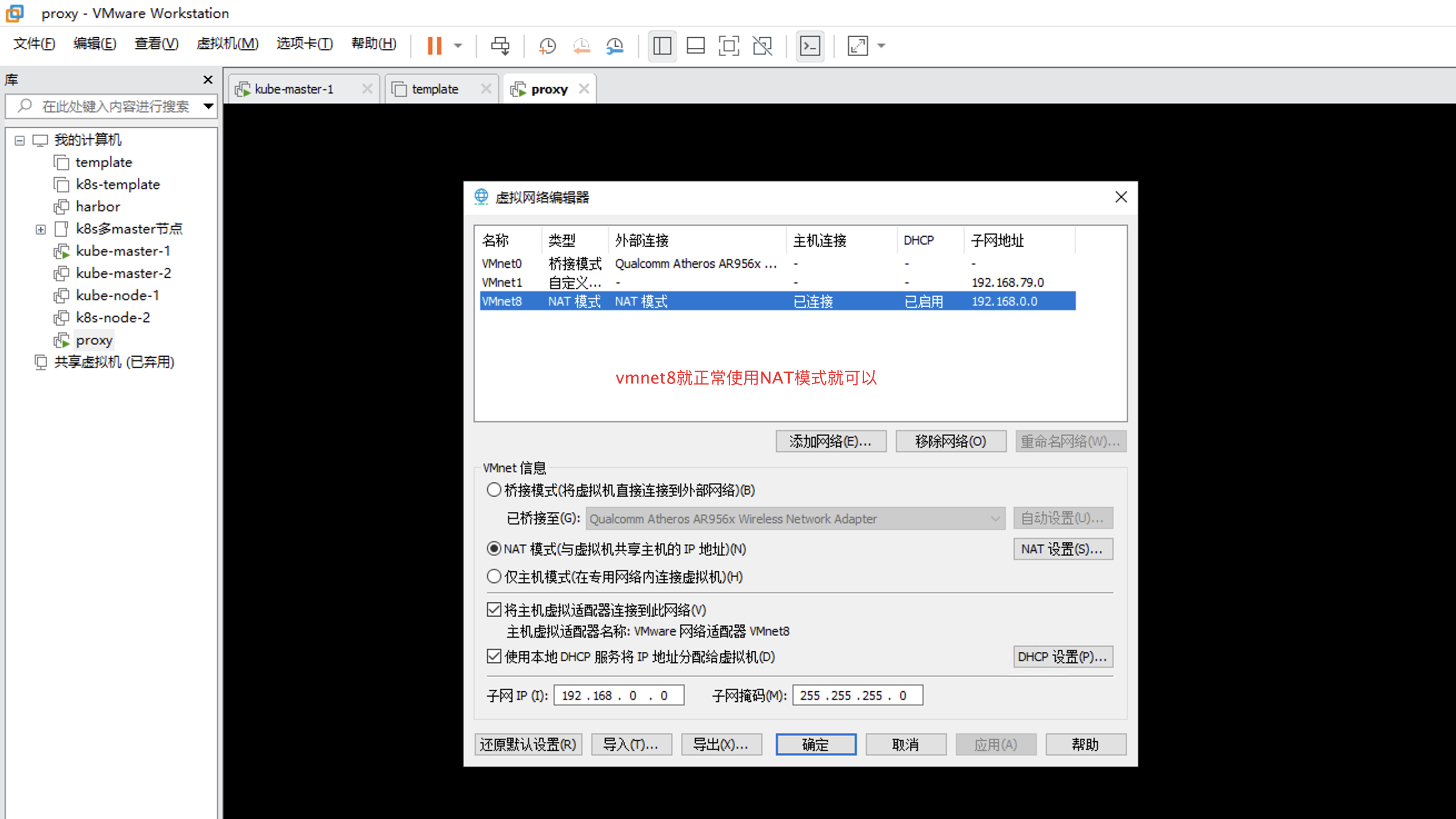Select 桥接模式 radio button
1456x819 pixels.
(x=494, y=490)
